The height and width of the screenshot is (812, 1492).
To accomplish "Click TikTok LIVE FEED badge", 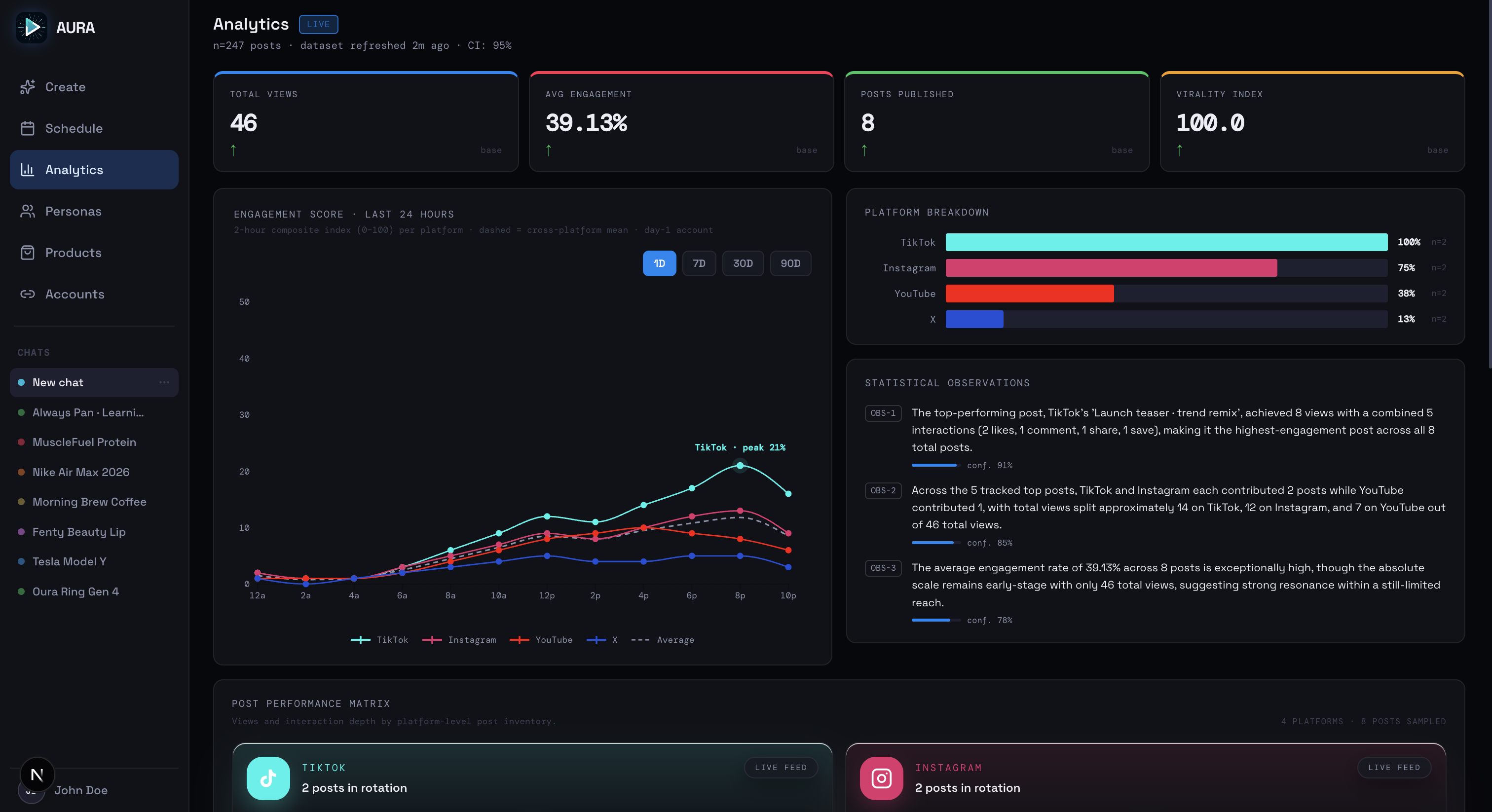I will (x=780, y=768).
